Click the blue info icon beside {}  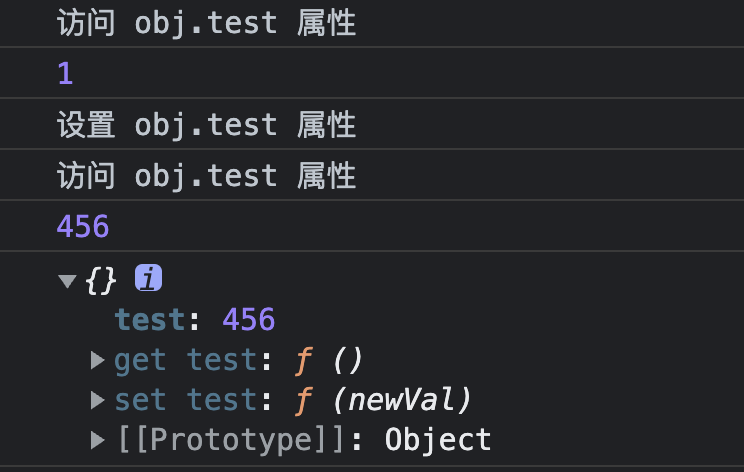tap(148, 278)
